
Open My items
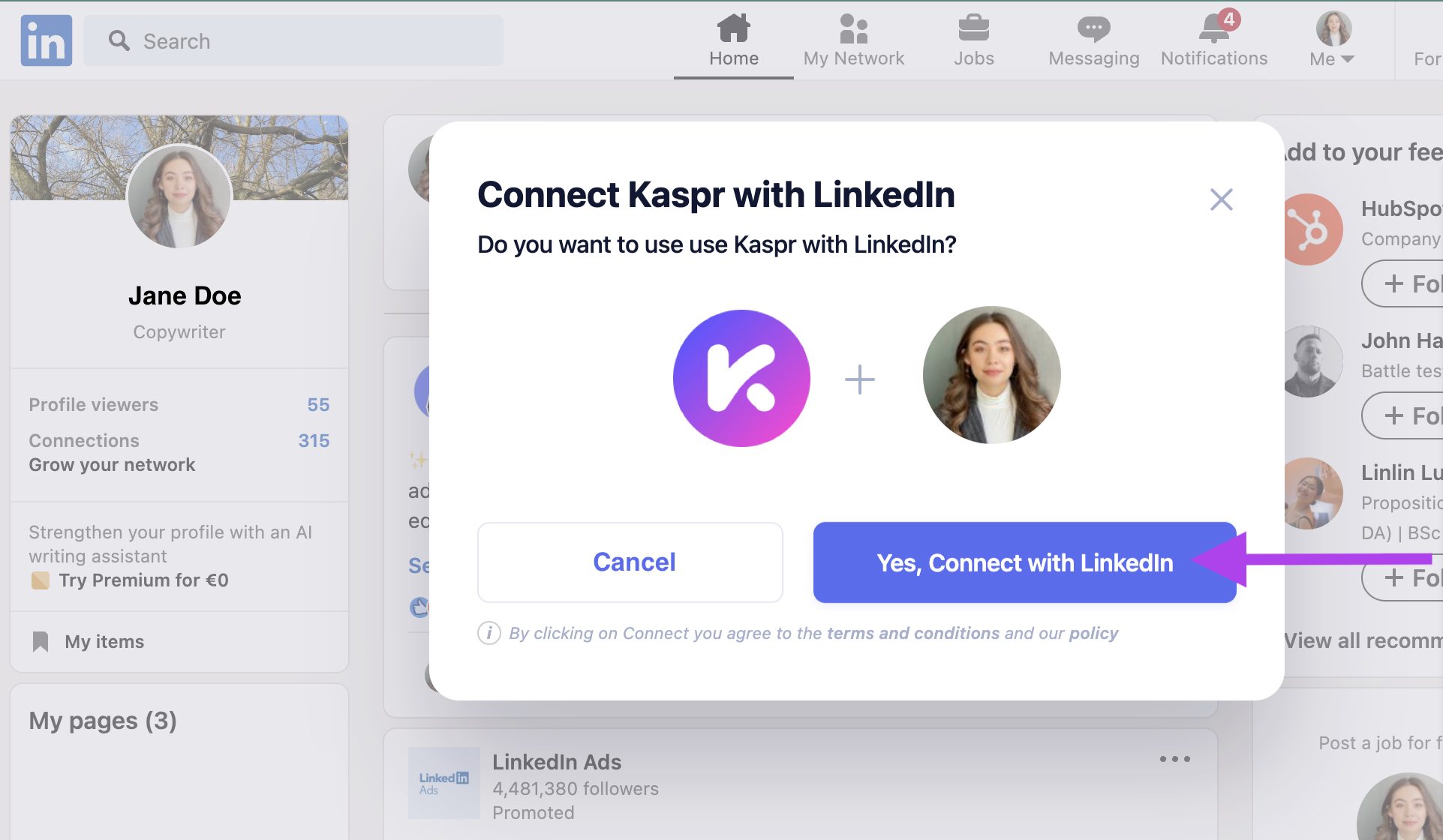click(x=104, y=642)
